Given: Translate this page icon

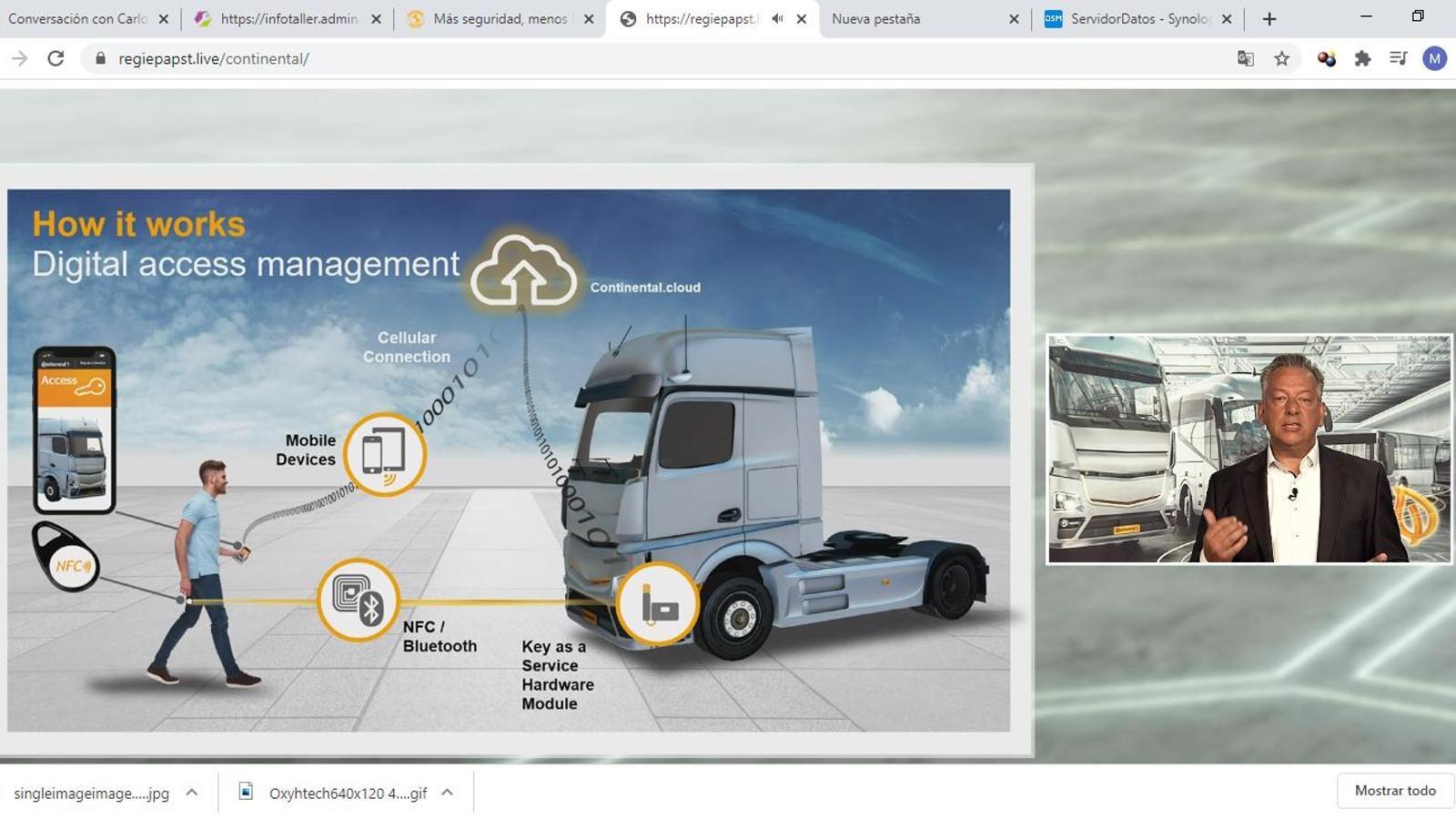Looking at the screenshot, I should (x=1246, y=59).
